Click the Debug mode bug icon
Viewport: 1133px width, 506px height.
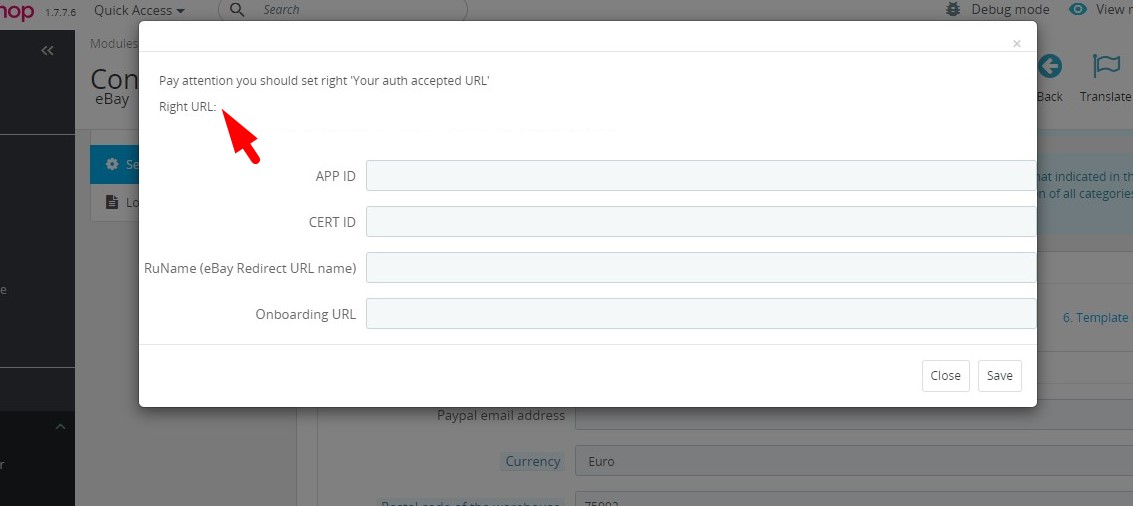pos(953,10)
